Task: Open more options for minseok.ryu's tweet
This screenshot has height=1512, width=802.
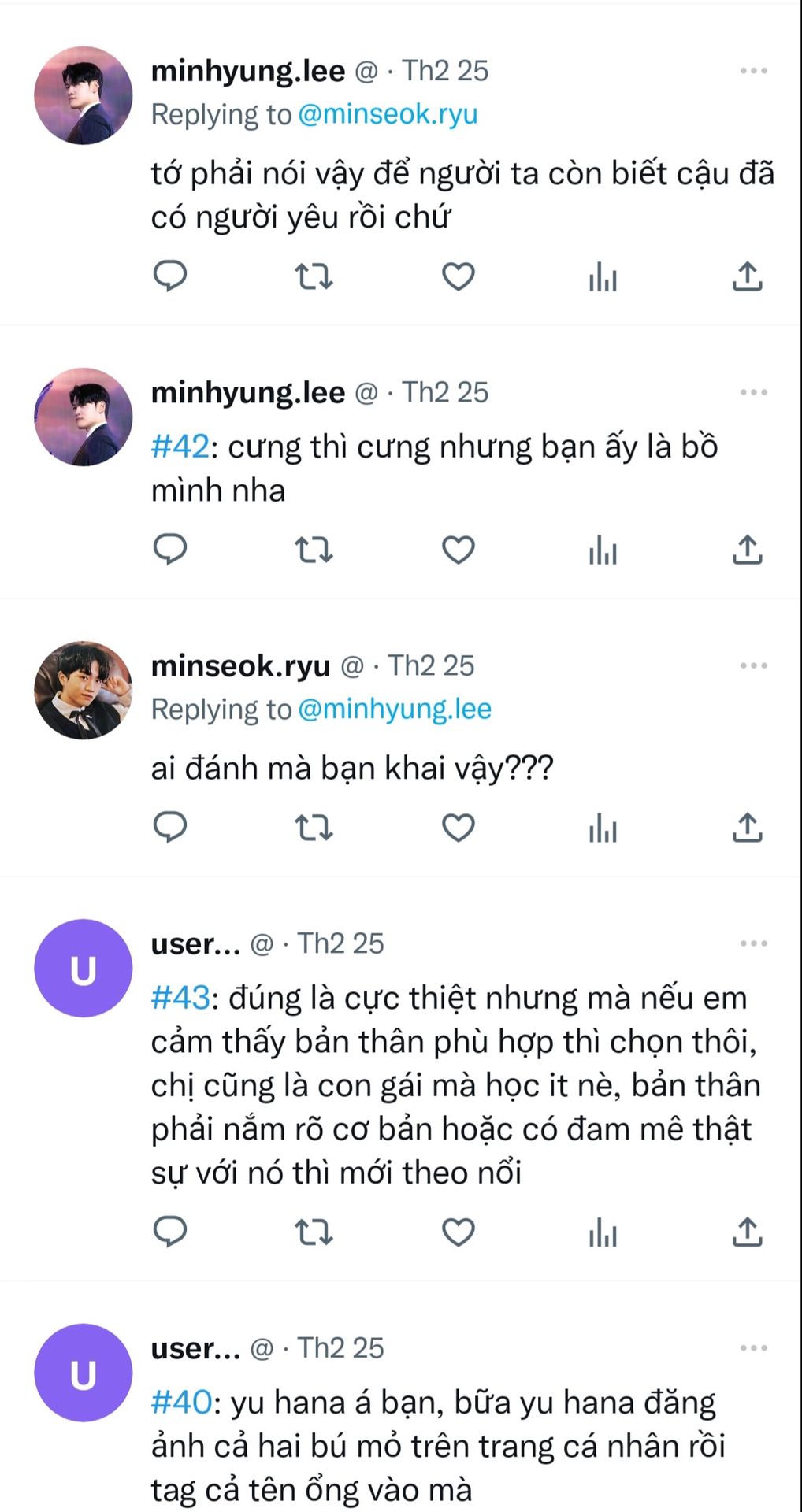Action: point(754,665)
